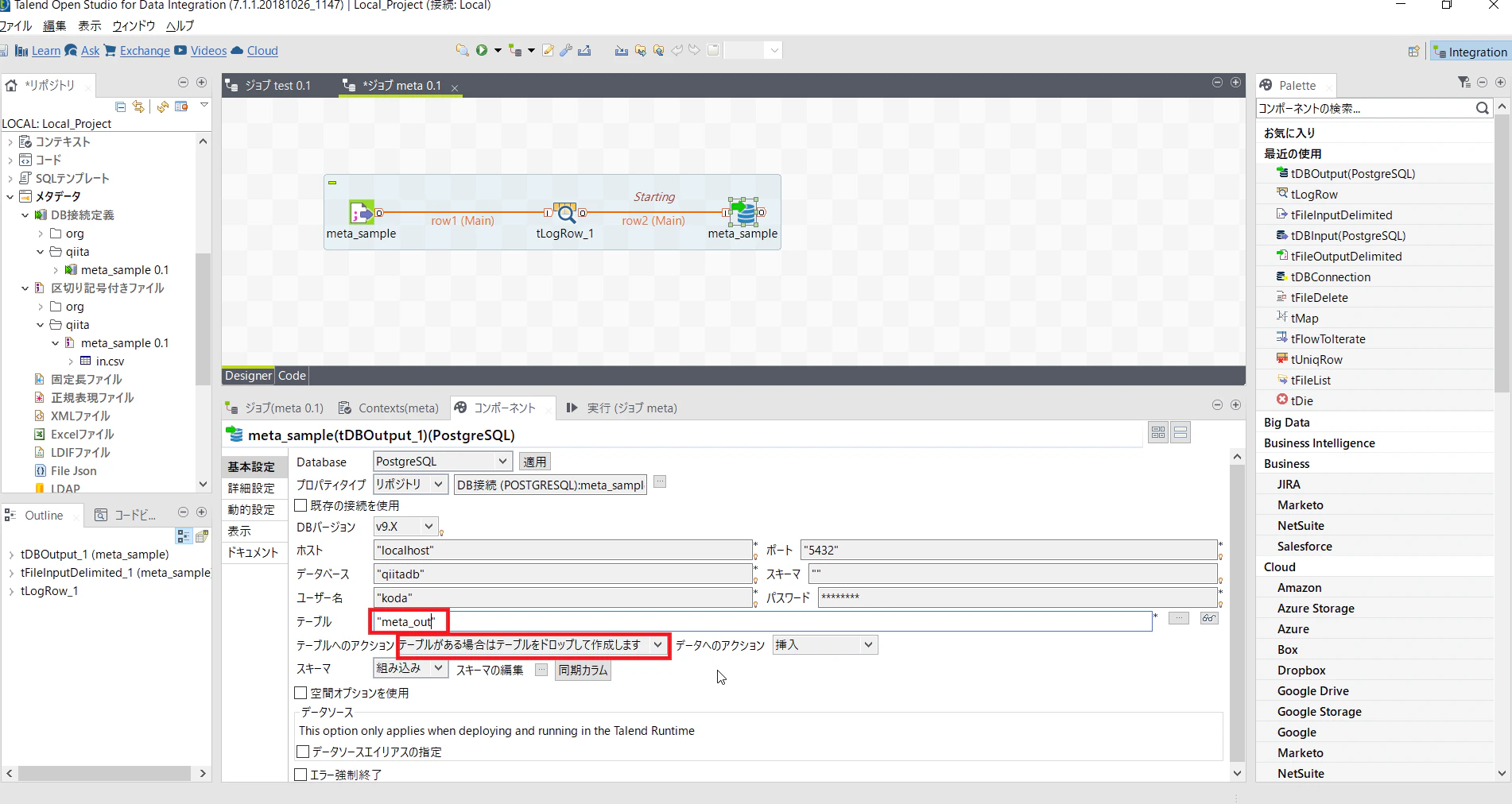Click the import items toolbar icon
The width and height of the screenshot is (1512, 804).
tap(621, 50)
